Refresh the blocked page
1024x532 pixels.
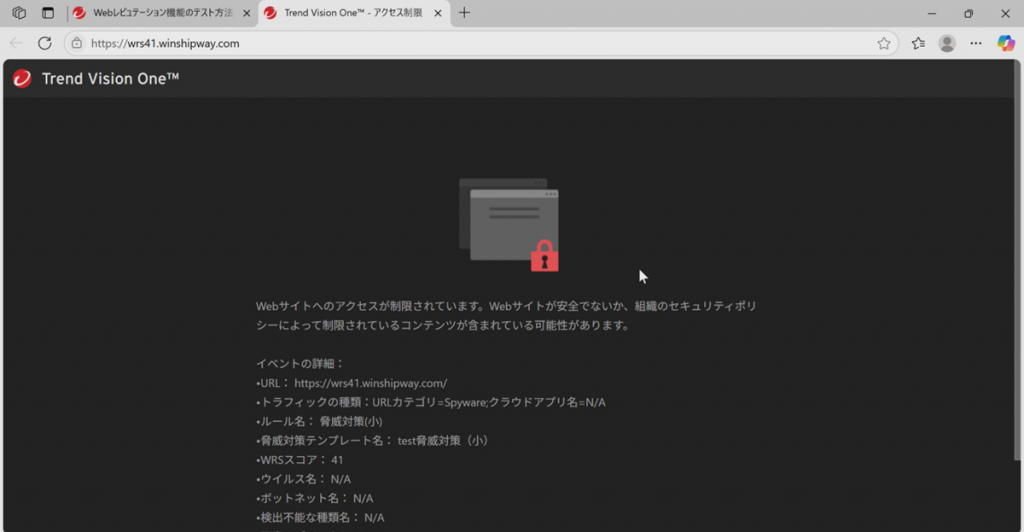[45, 43]
